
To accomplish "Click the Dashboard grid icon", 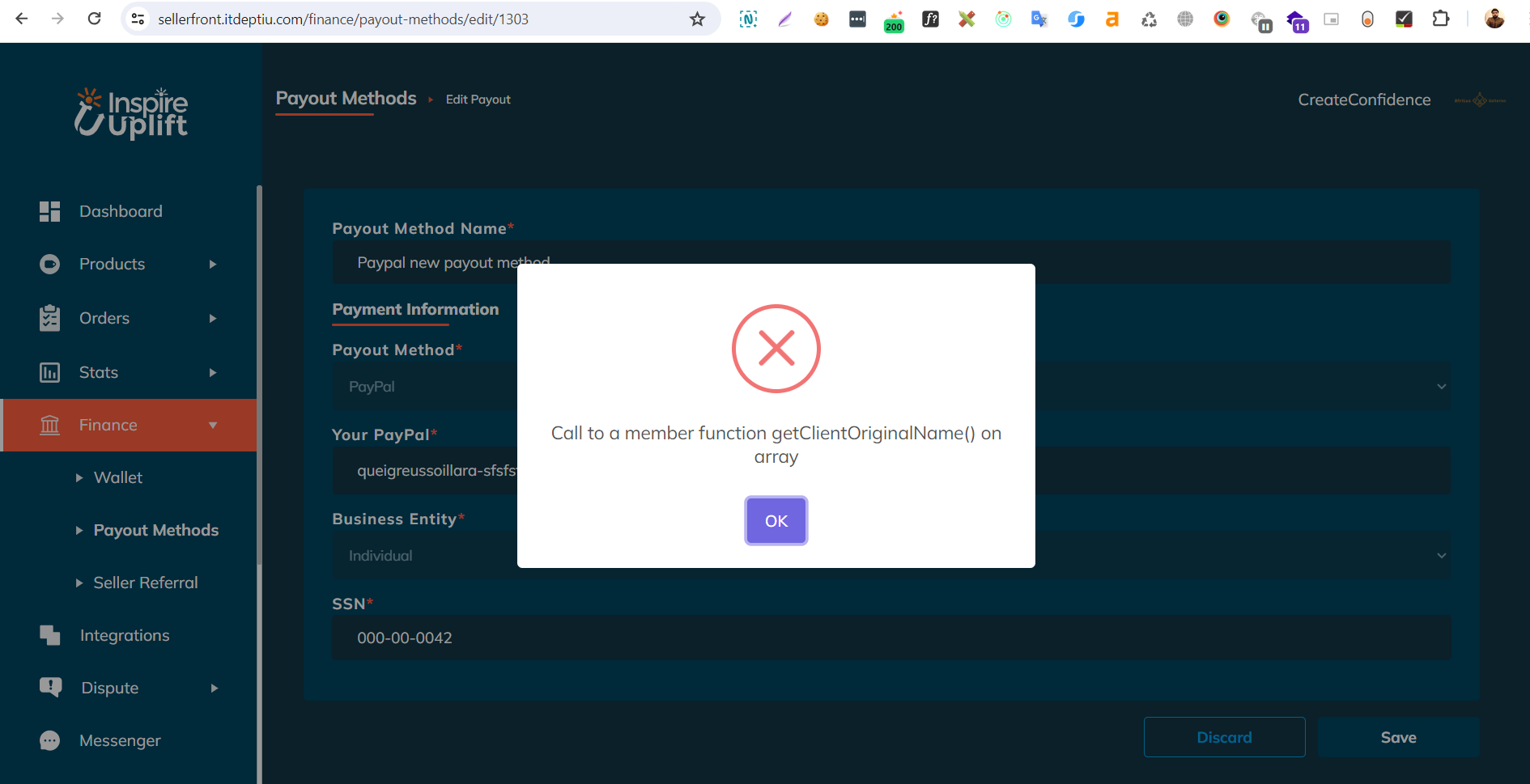I will 49,211.
